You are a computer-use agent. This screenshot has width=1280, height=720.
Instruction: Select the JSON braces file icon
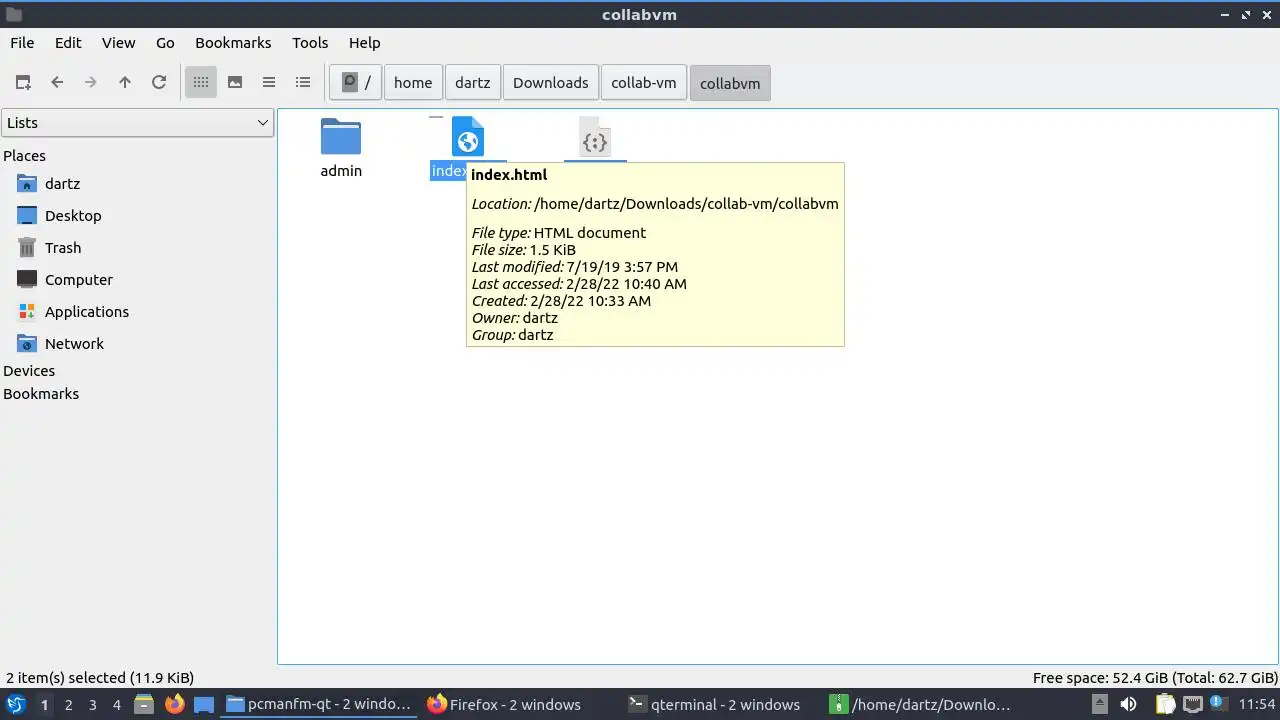click(595, 138)
